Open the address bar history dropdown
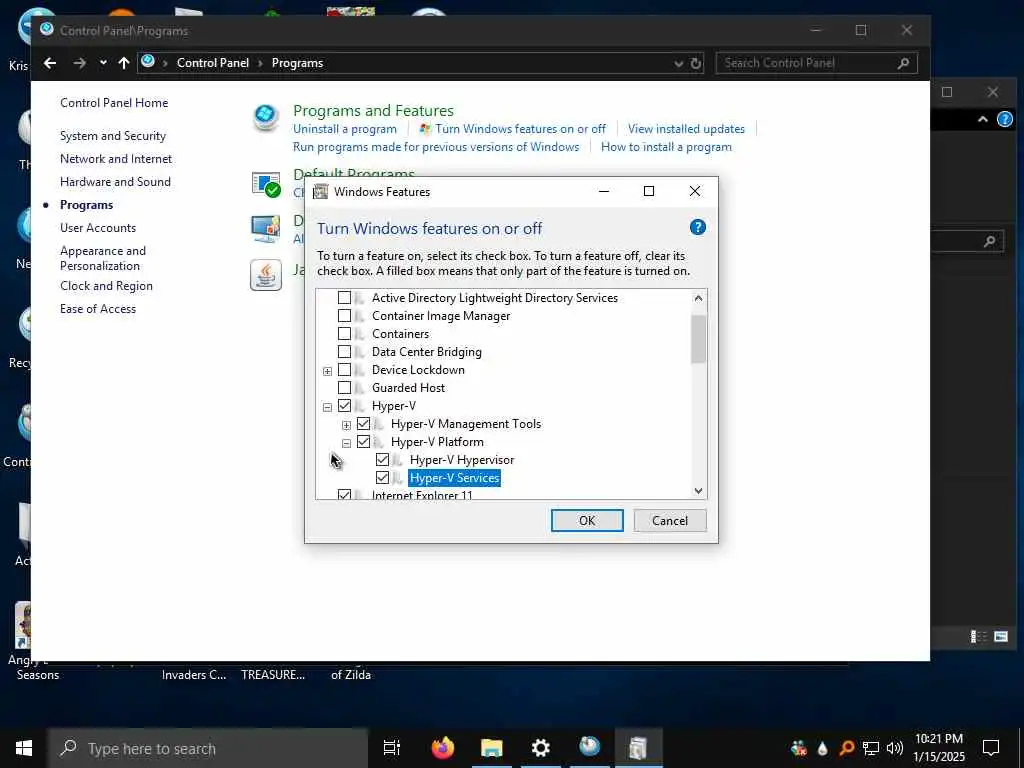Image resolution: width=1024 pixels, height=768 pixels. (679, 63)
